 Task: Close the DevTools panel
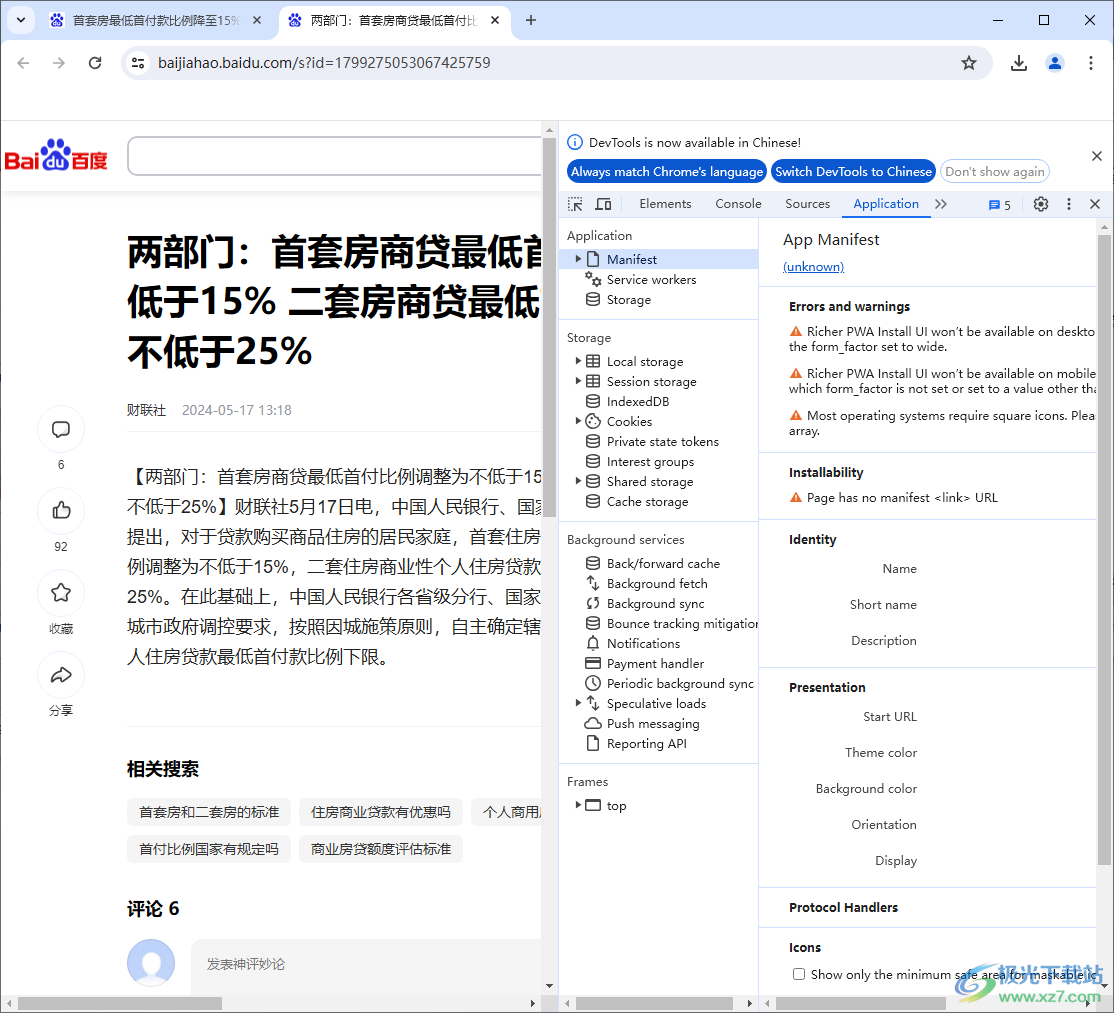coord(1095,205)
